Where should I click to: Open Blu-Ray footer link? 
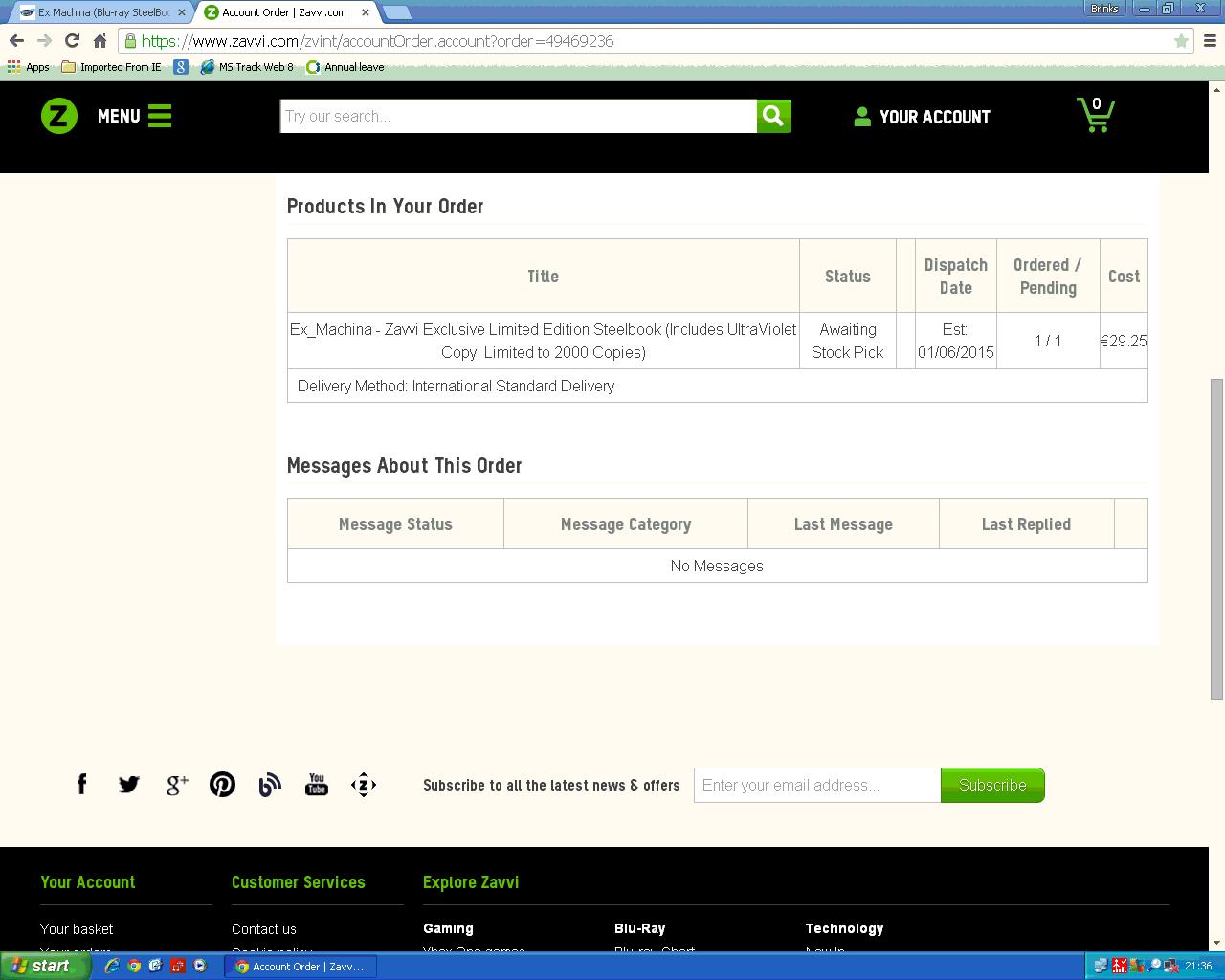coord(639,928)
